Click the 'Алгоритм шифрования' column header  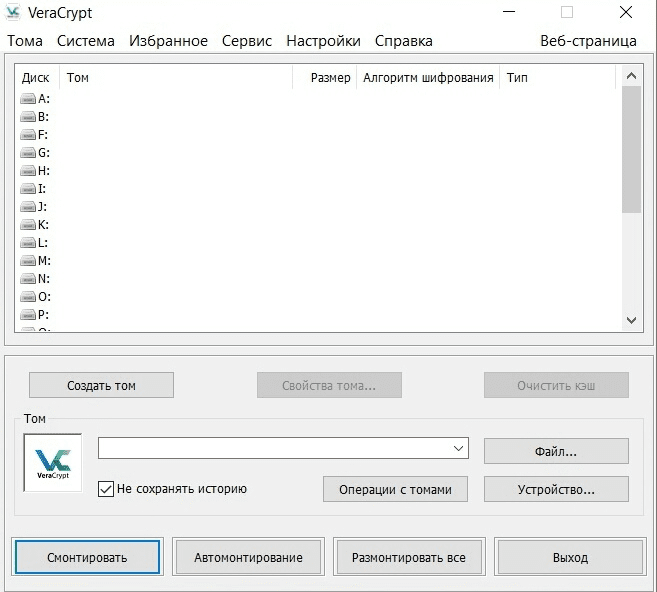tap(428, 78)
